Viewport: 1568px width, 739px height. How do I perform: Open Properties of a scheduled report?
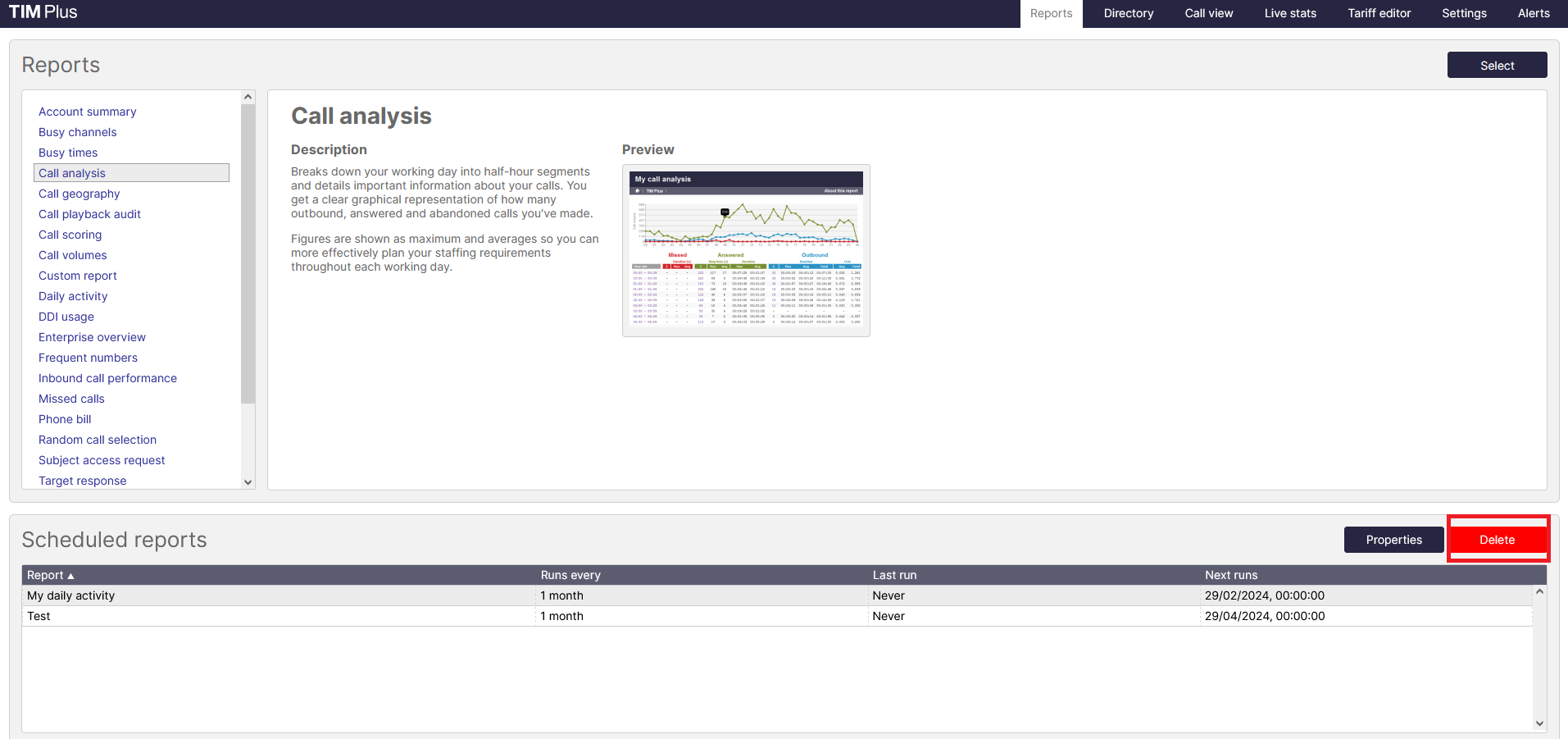point(1393,539)
